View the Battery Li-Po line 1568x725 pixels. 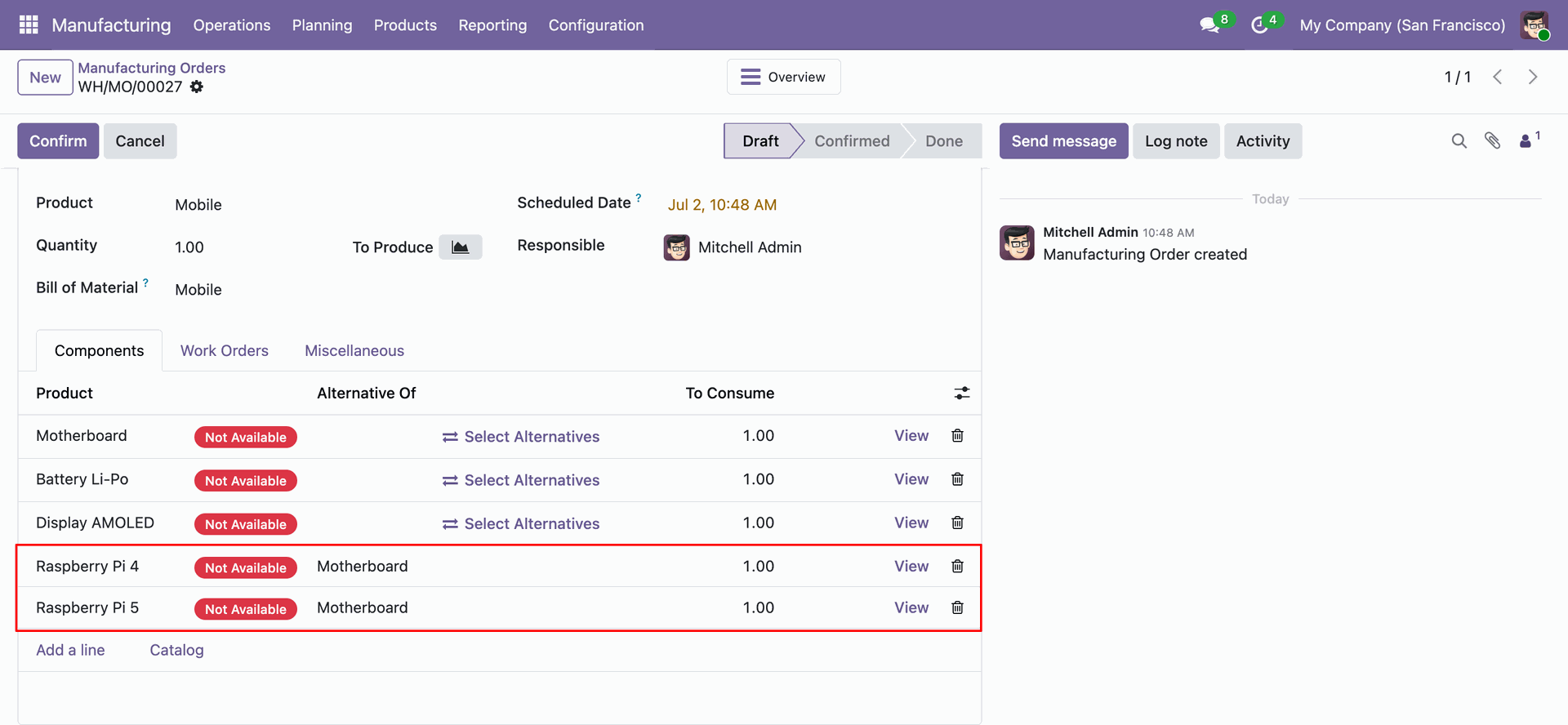(911, 479)
